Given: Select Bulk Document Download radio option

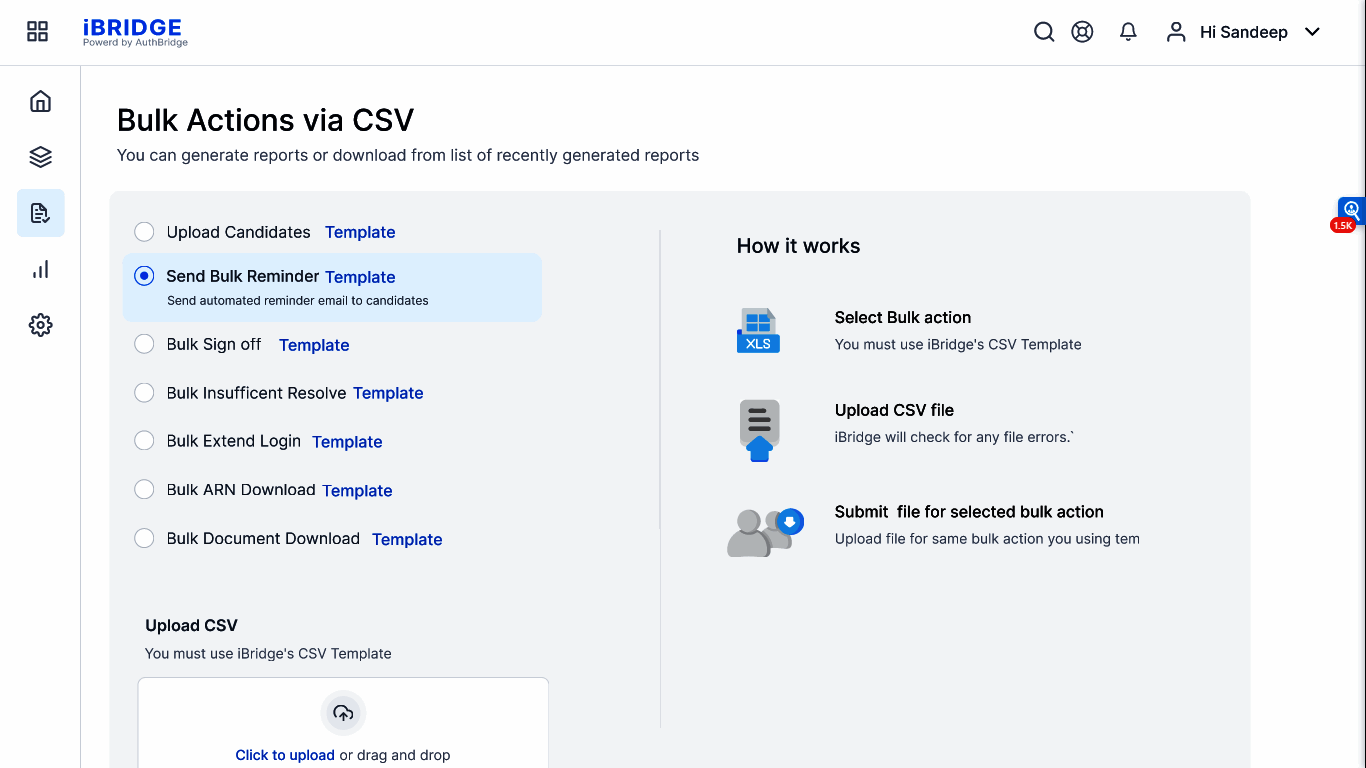Looking at the screenshot, I should coord(144,538).
